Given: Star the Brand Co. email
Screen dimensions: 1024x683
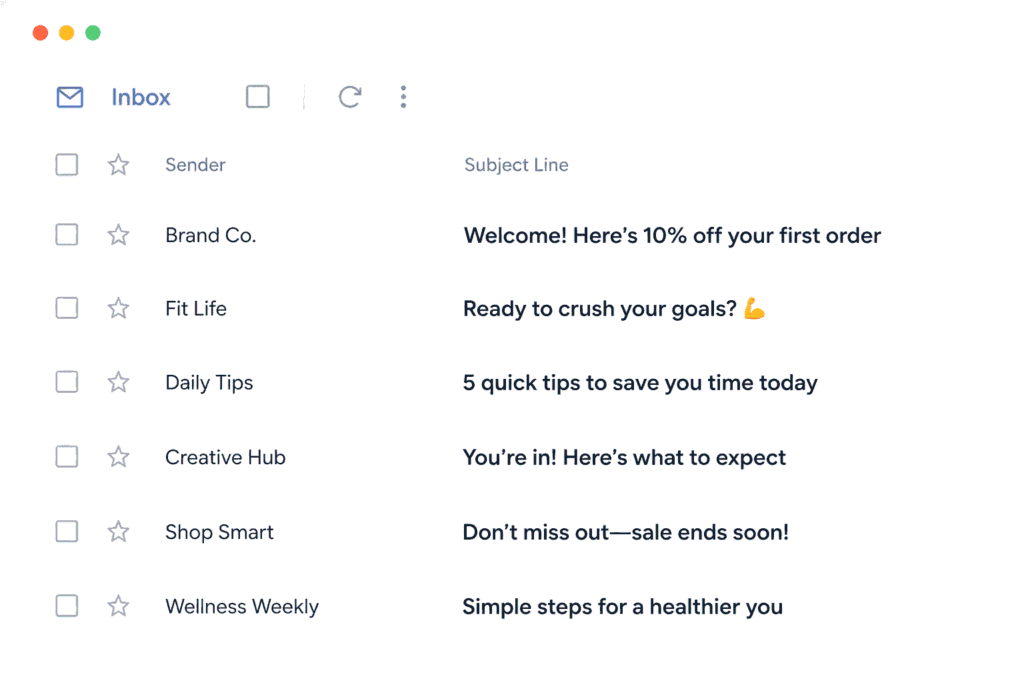Looking at the screenshot, I should coord(118,234).
